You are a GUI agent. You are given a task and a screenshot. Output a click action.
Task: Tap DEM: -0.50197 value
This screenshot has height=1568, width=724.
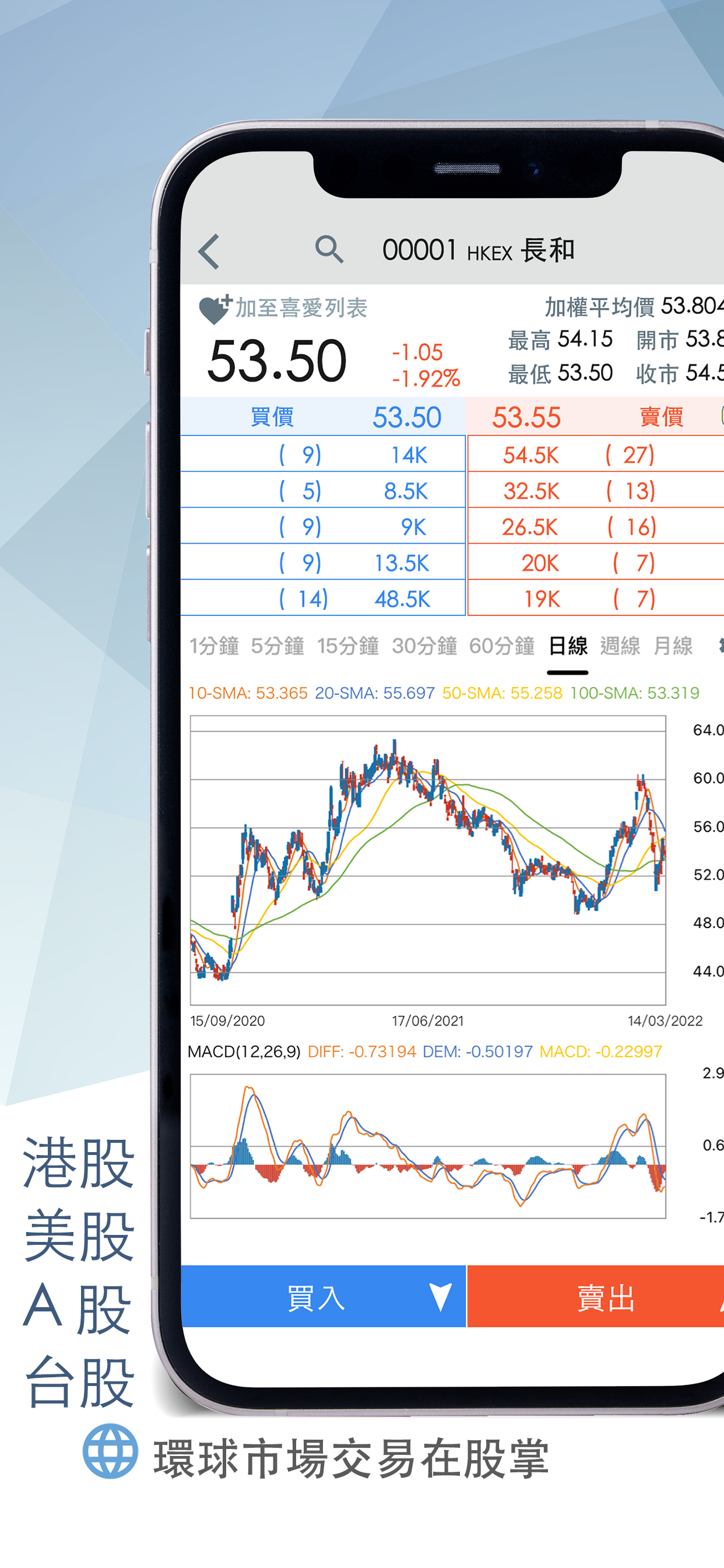[477, 1051]
